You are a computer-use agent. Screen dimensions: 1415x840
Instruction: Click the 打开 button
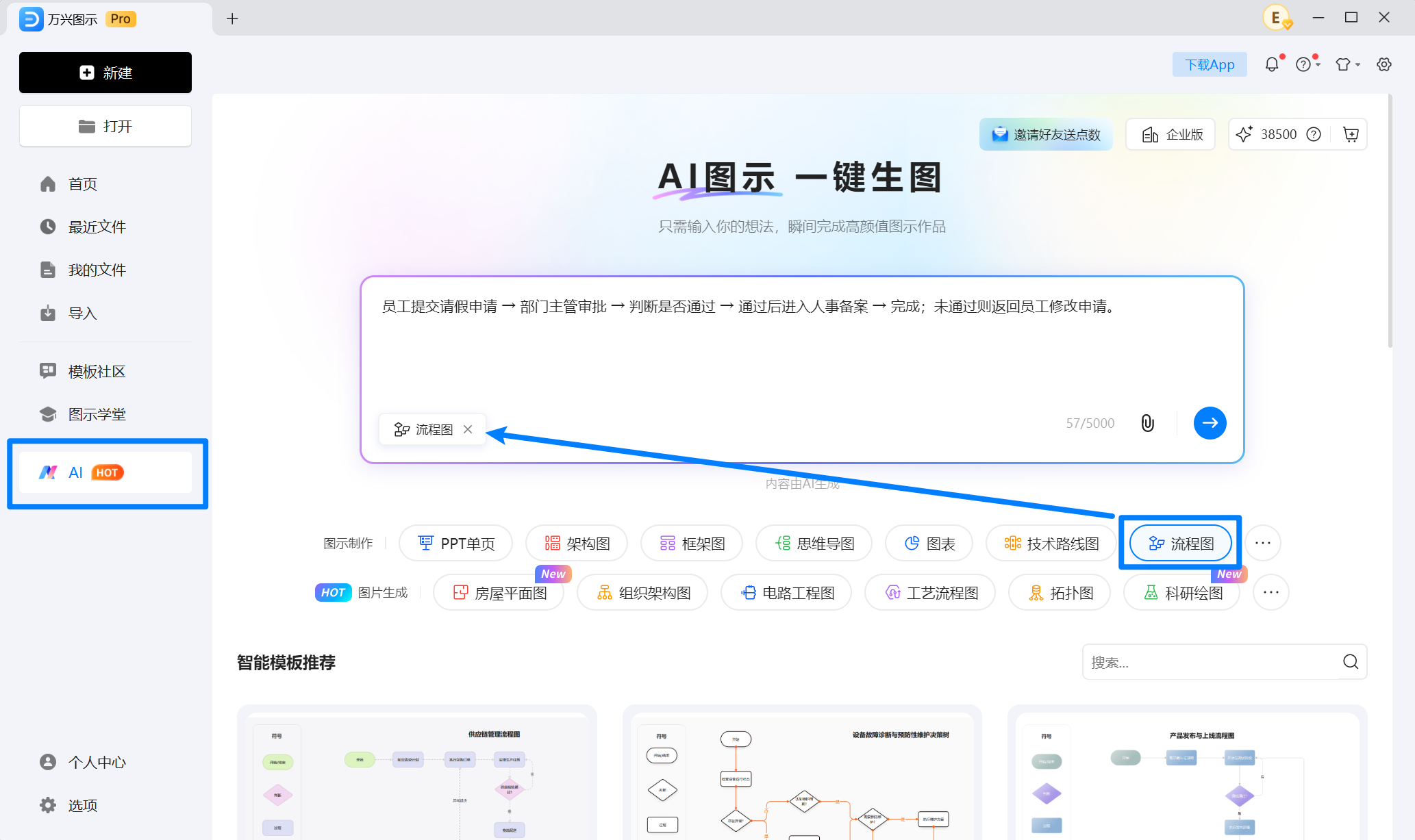pos(105,126)
